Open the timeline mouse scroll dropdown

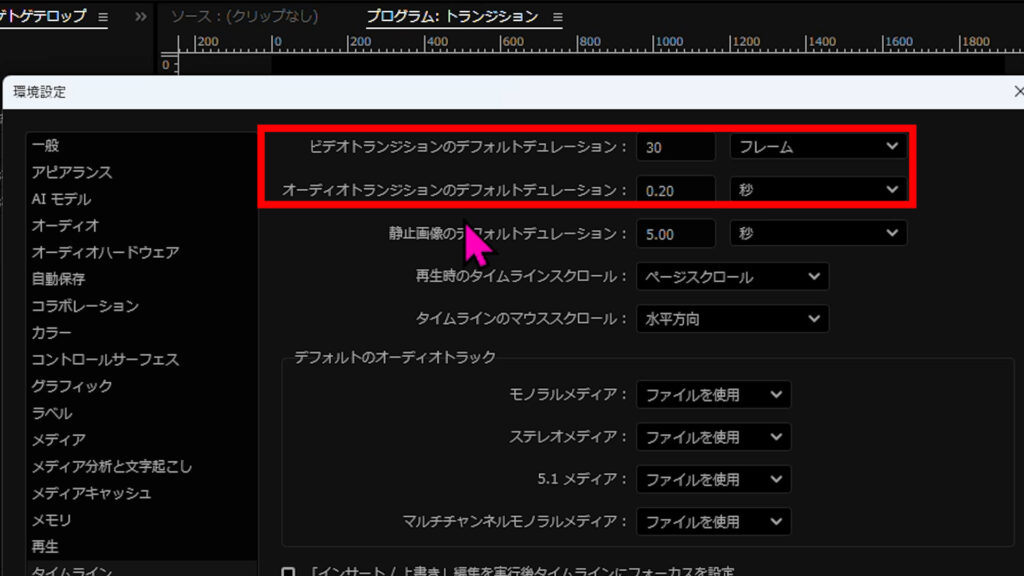[x=732, y=320]
